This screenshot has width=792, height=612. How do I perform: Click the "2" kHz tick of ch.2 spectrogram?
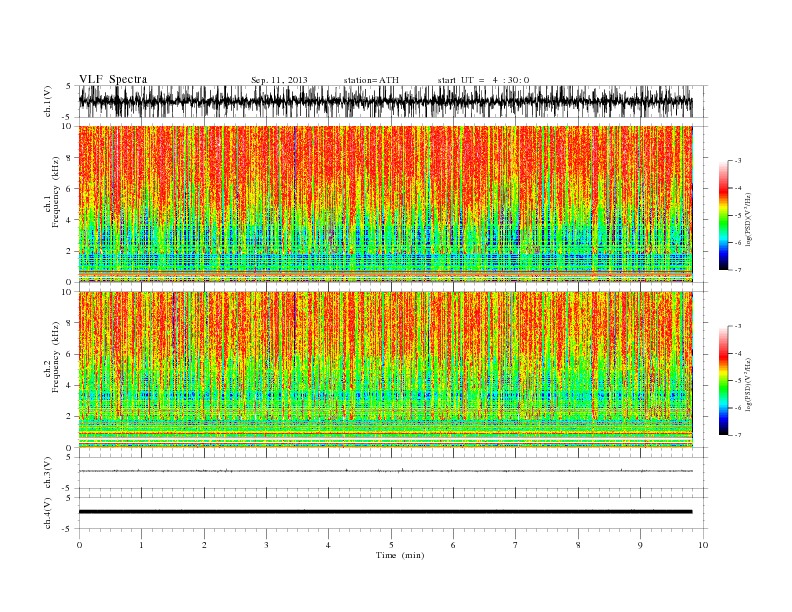69,417
